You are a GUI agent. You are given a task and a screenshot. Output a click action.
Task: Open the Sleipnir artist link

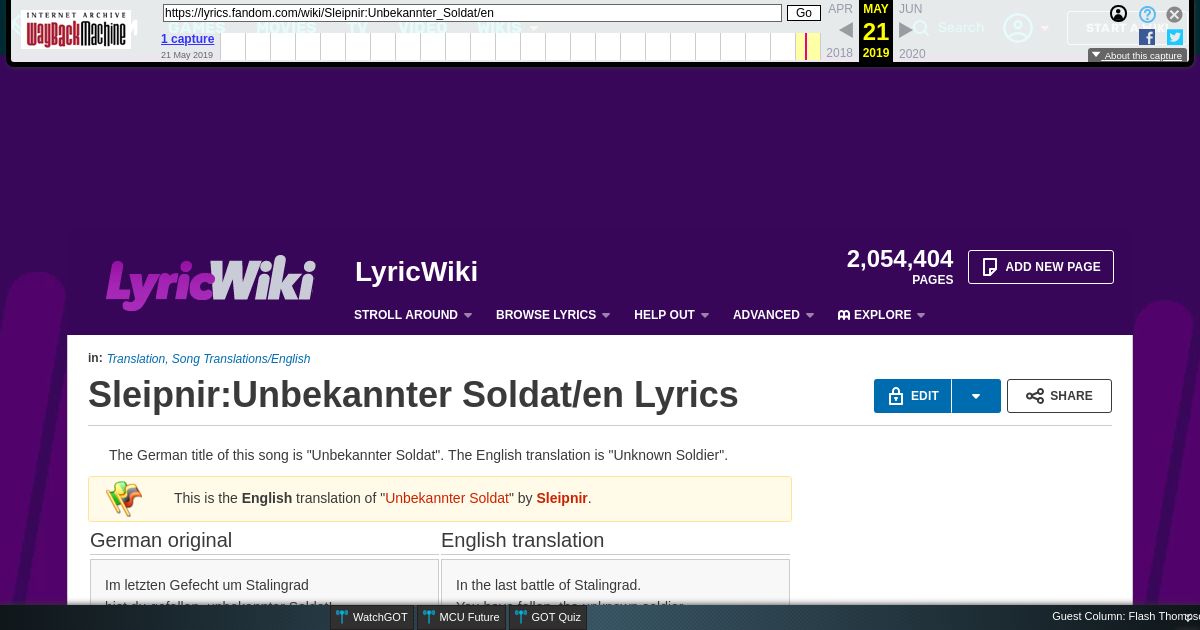tap(562, 498)
